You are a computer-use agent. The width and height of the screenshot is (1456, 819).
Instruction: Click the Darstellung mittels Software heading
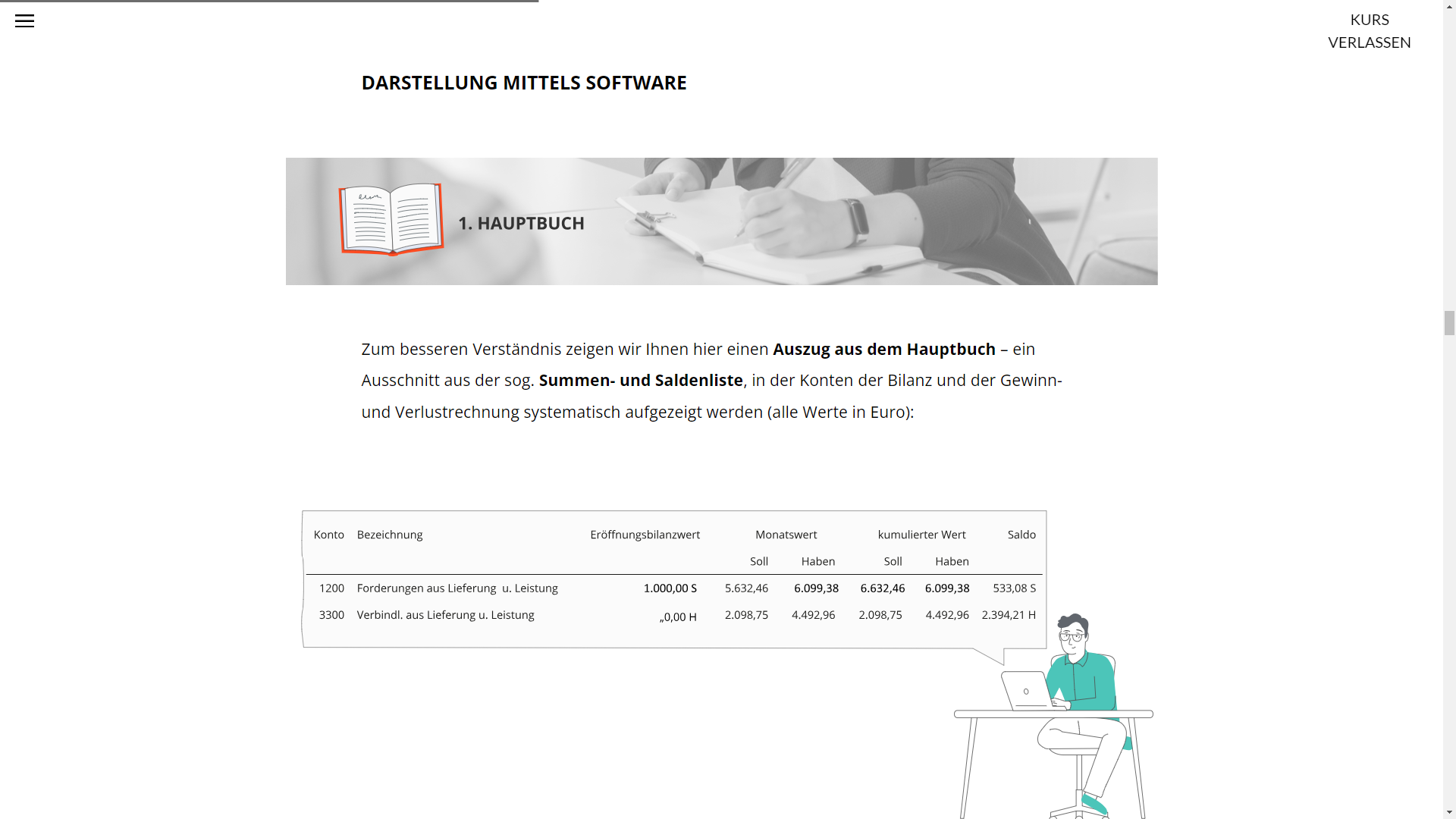pyautogui.click(x=523, y=83)
